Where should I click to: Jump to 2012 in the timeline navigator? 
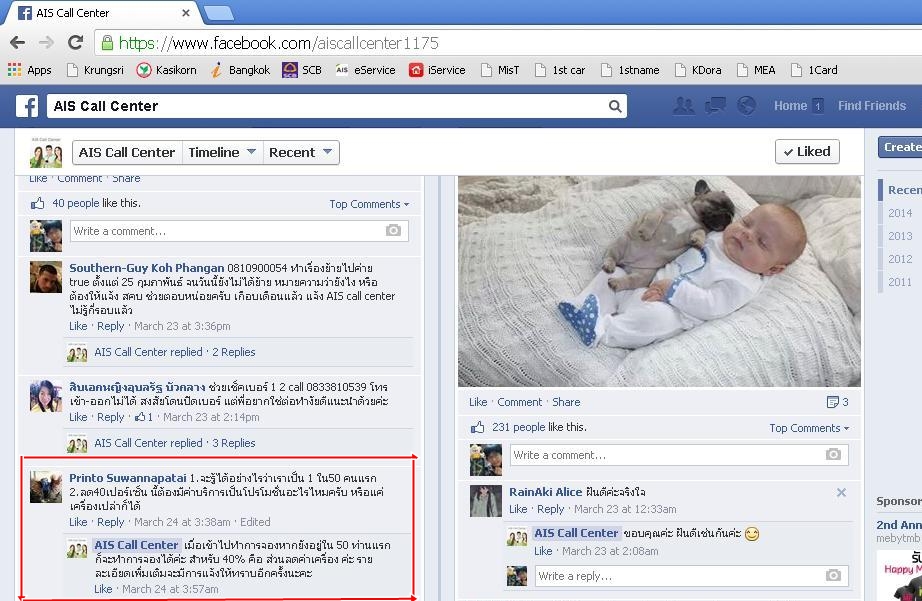click(x=900, y=259)
